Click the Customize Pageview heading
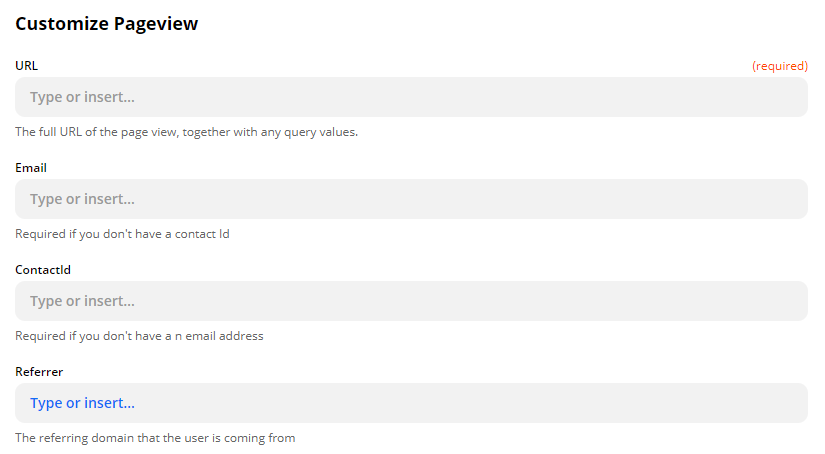Screen dimensions: 825x454 coord(106,24)
